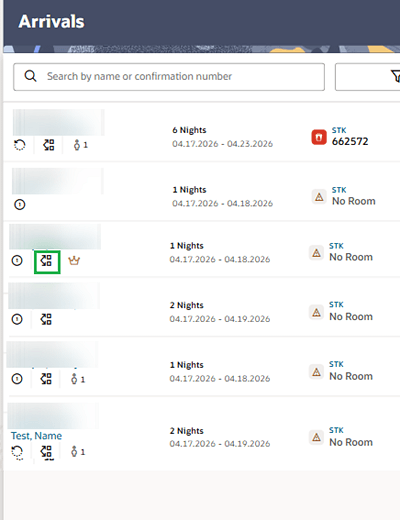This screenshot has width=400, height=520.
Task: Click the dotted circle status icon in first row
Action: point(20,145)
